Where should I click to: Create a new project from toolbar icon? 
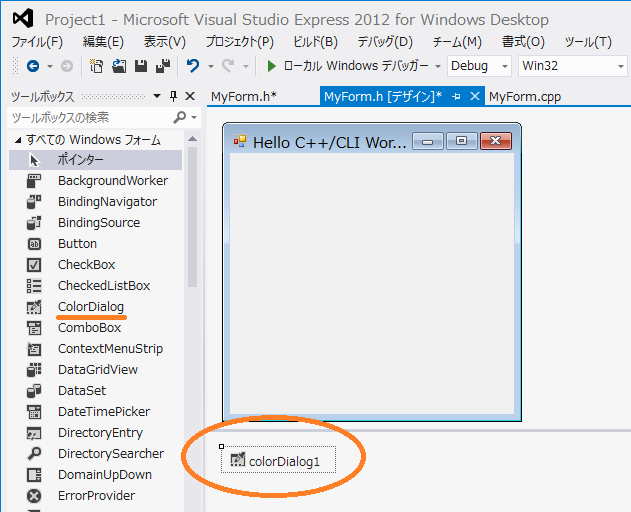tap(96, 66)
